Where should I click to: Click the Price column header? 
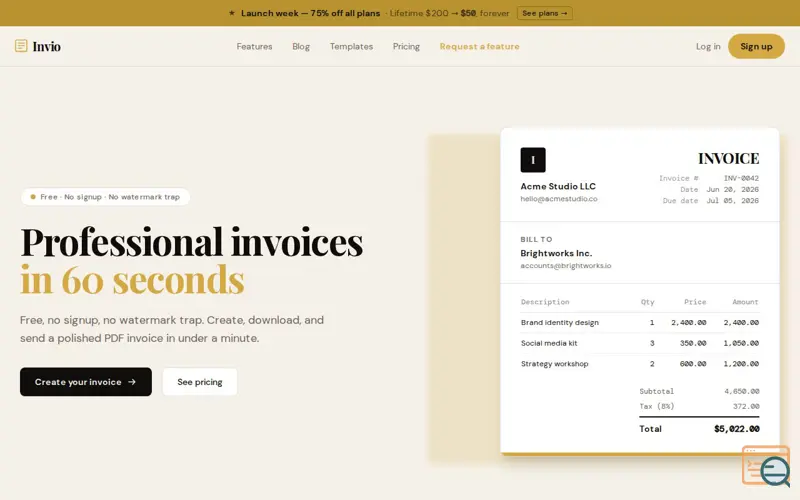(x=695, y=302)
